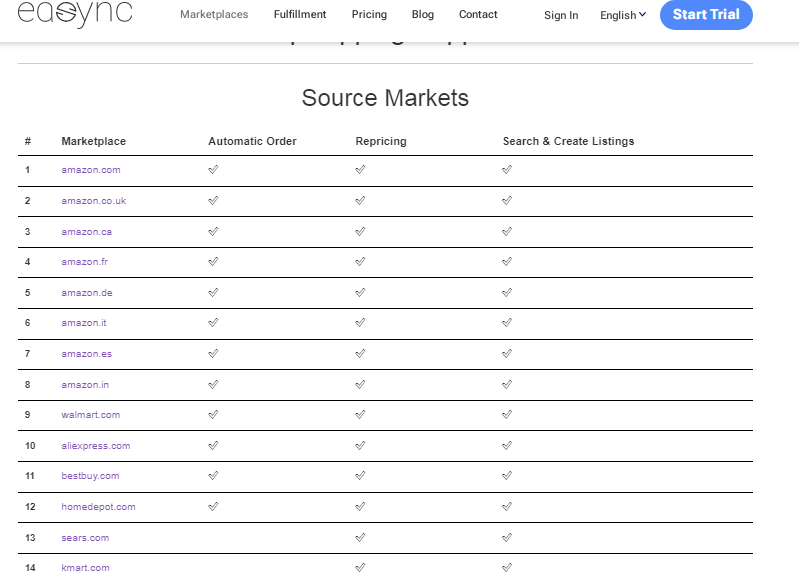Go to the Pricing page

pyautogui.click(x=369, y=14)
